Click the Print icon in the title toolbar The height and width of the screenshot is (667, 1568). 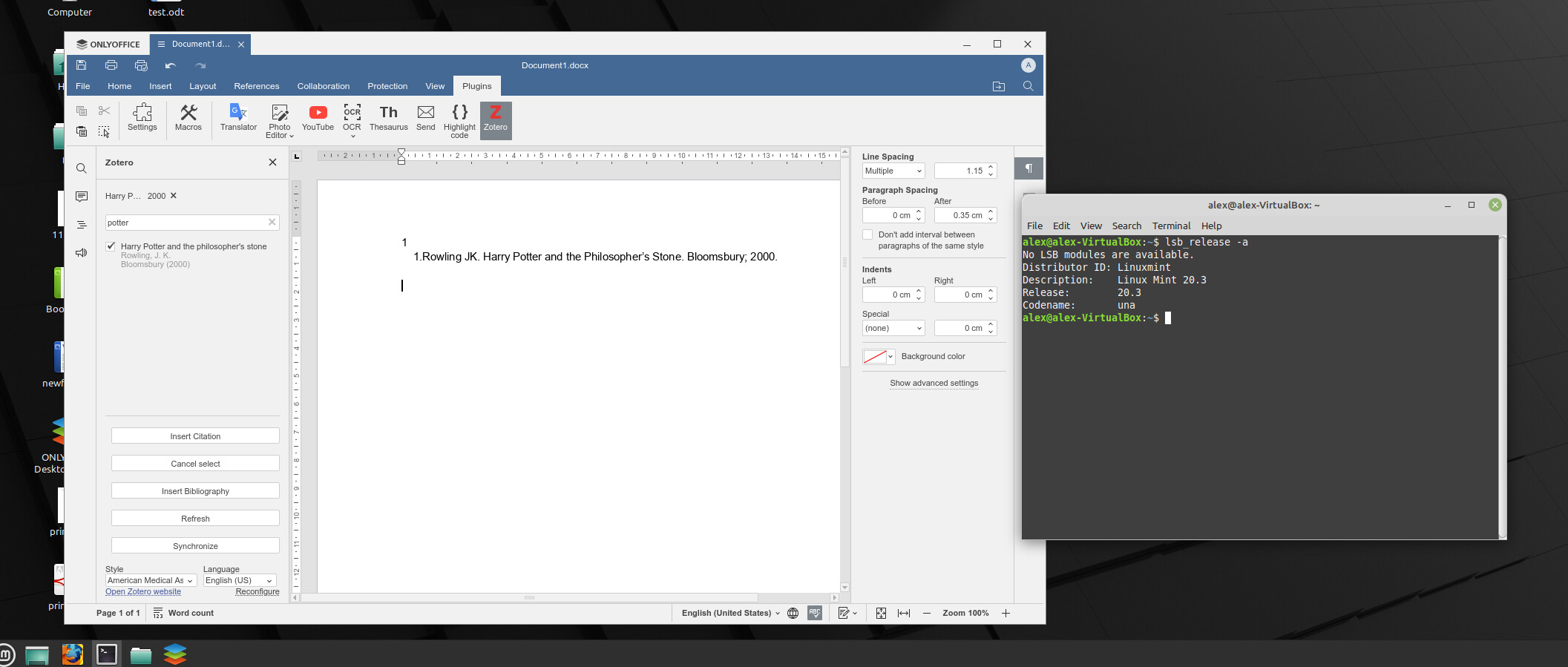(111, 65)
